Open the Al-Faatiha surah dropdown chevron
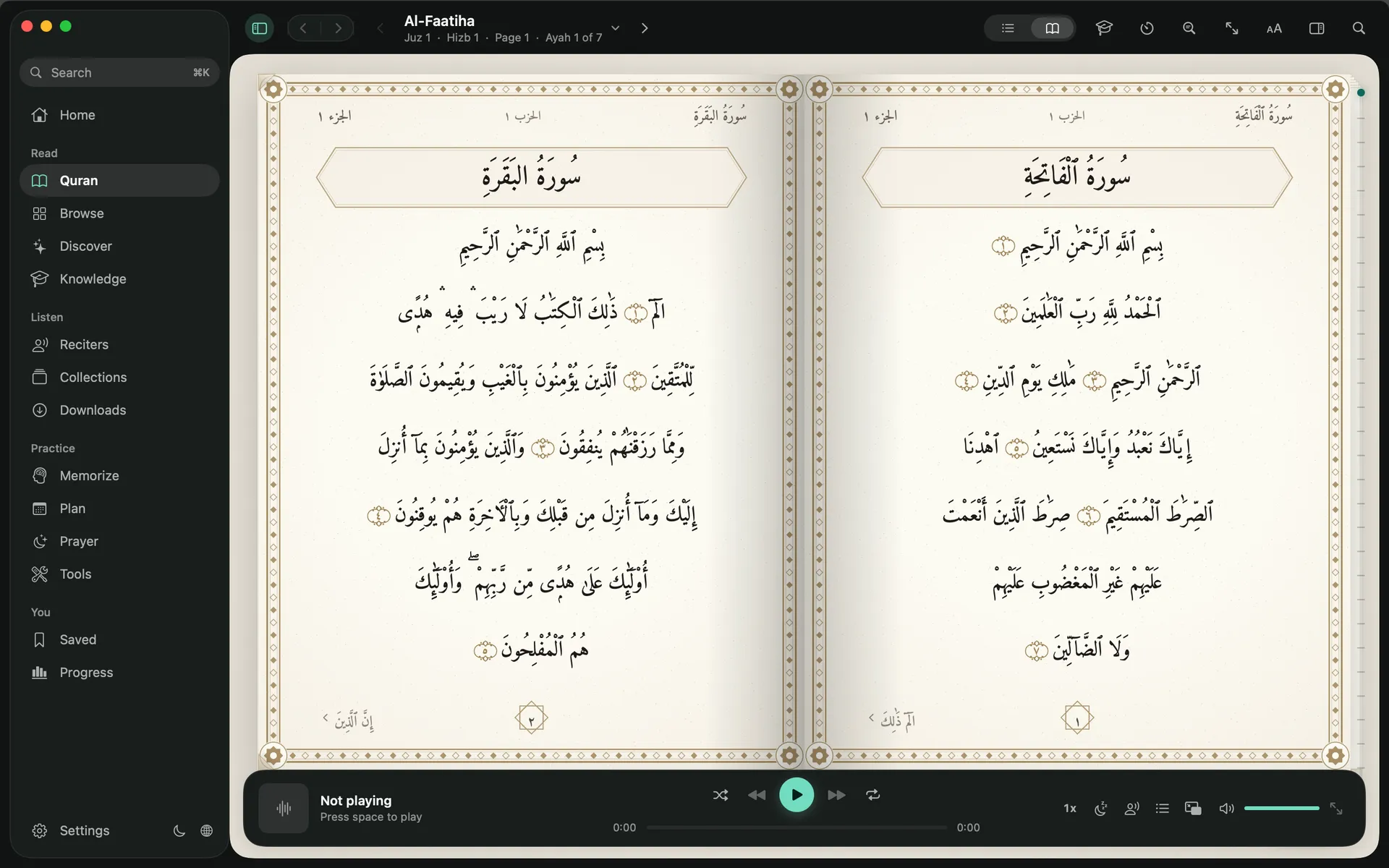This screenshot has height=868, width=1389. pos(616,28)
